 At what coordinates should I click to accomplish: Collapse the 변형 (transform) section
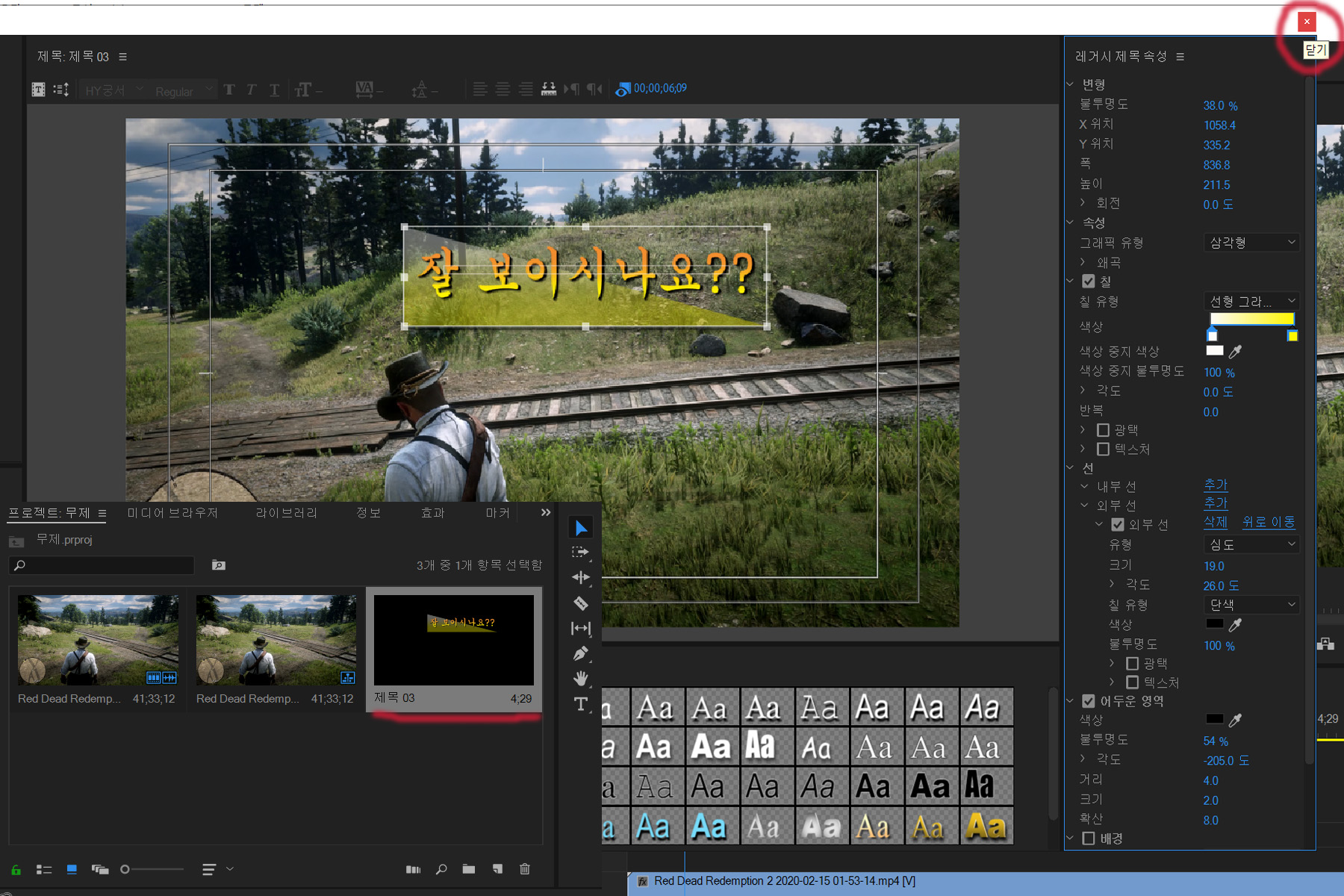(x=1070, y=84)
